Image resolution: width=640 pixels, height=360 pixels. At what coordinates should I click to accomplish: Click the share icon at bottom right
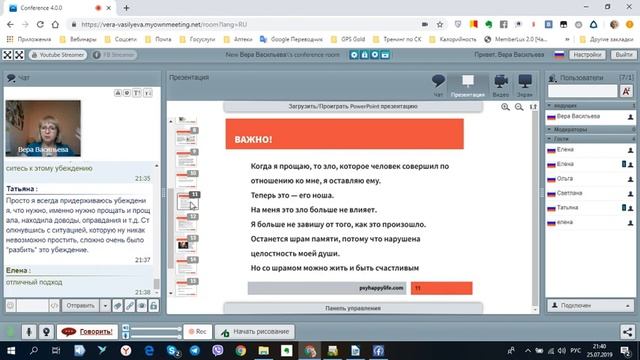tap(627, 332)
